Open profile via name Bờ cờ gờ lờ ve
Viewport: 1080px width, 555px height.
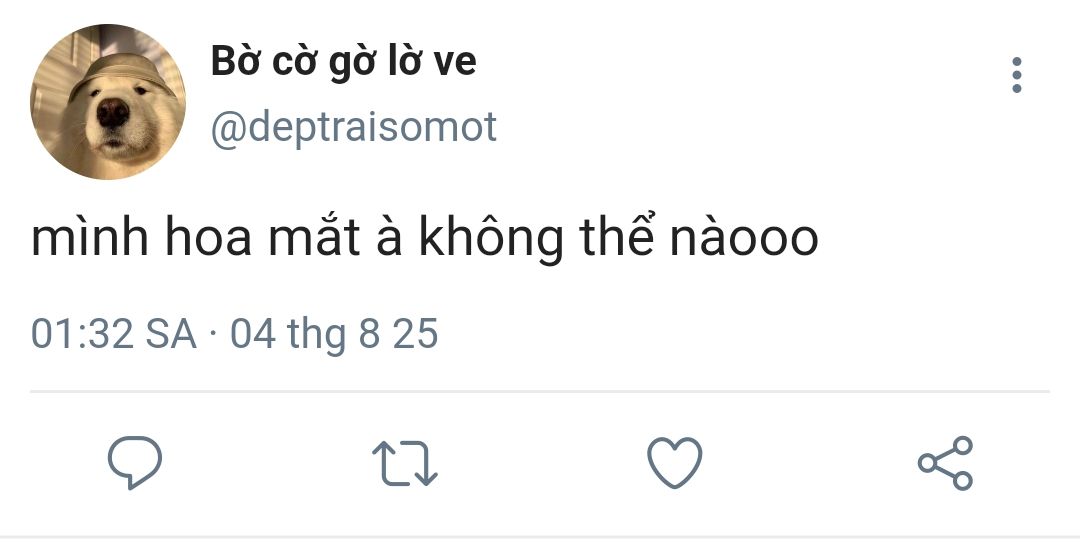point(343,62)
